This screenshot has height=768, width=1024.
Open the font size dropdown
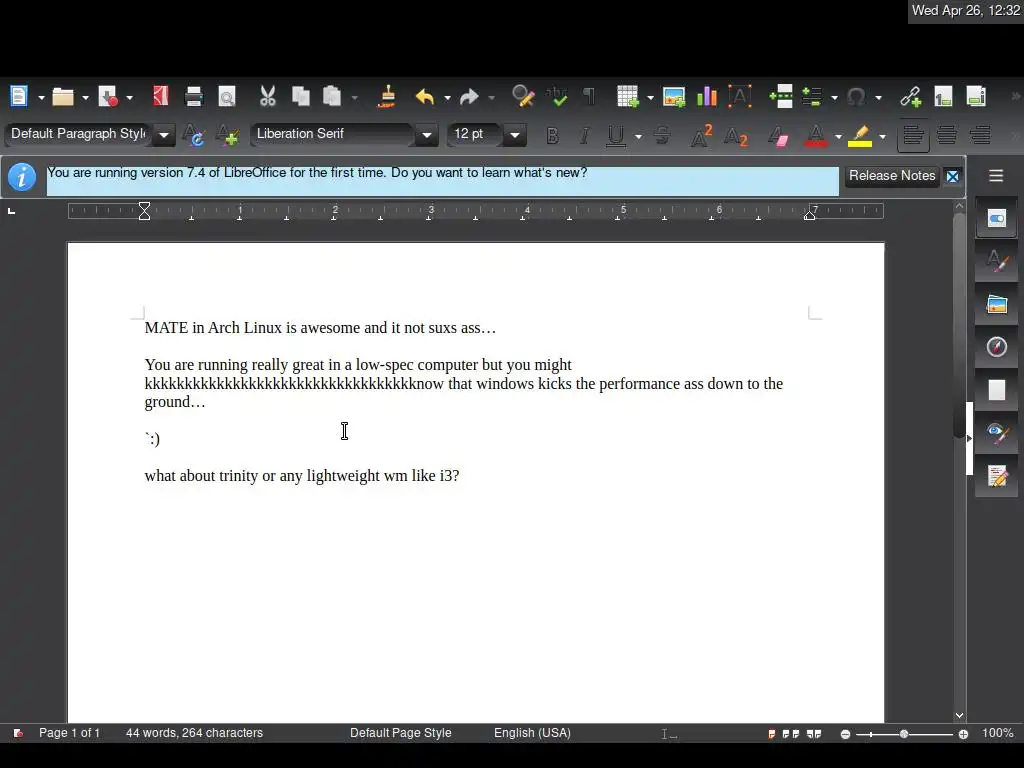(515, 135)
